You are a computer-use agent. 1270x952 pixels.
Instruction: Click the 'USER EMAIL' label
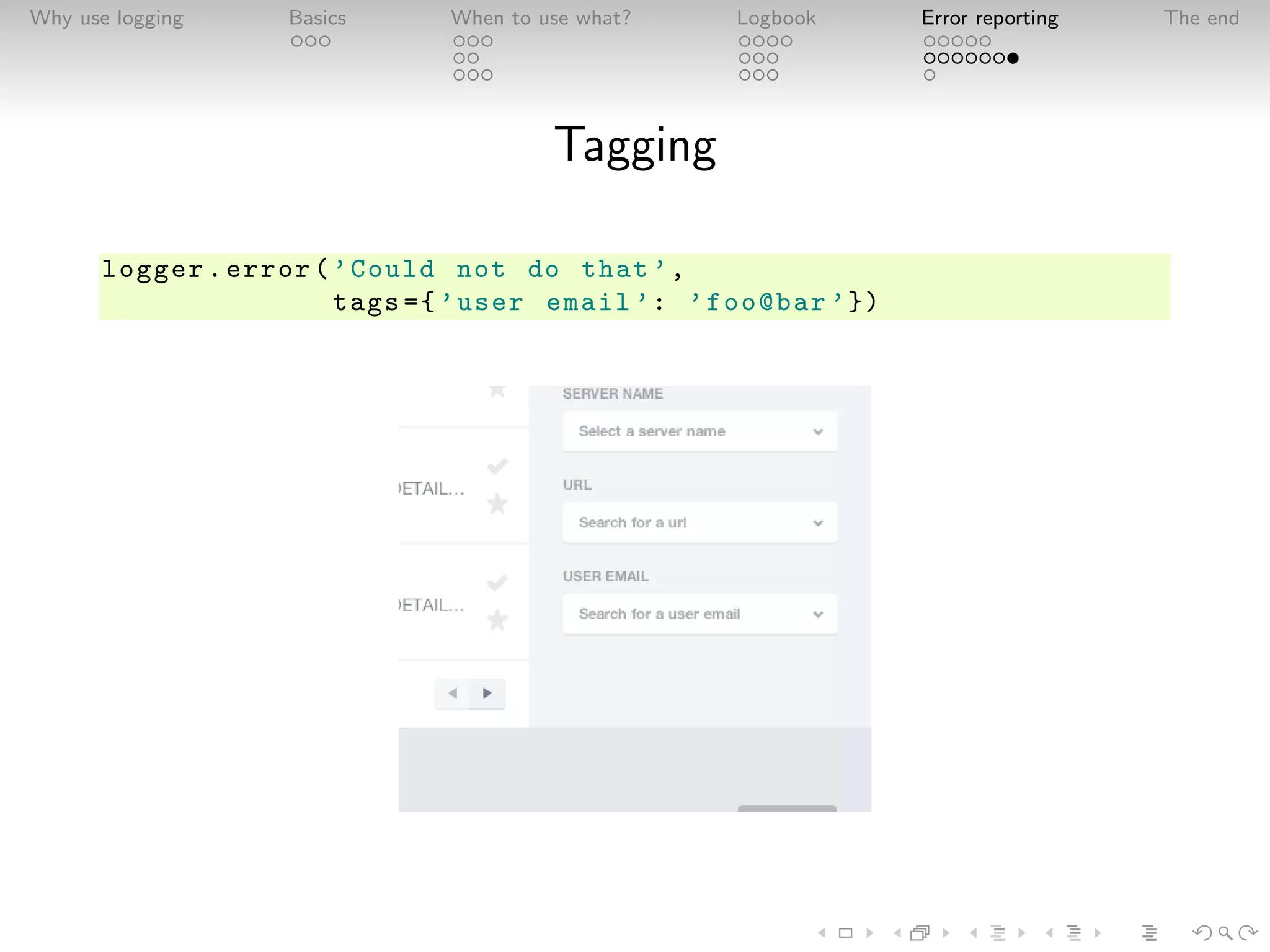(606, 576)
